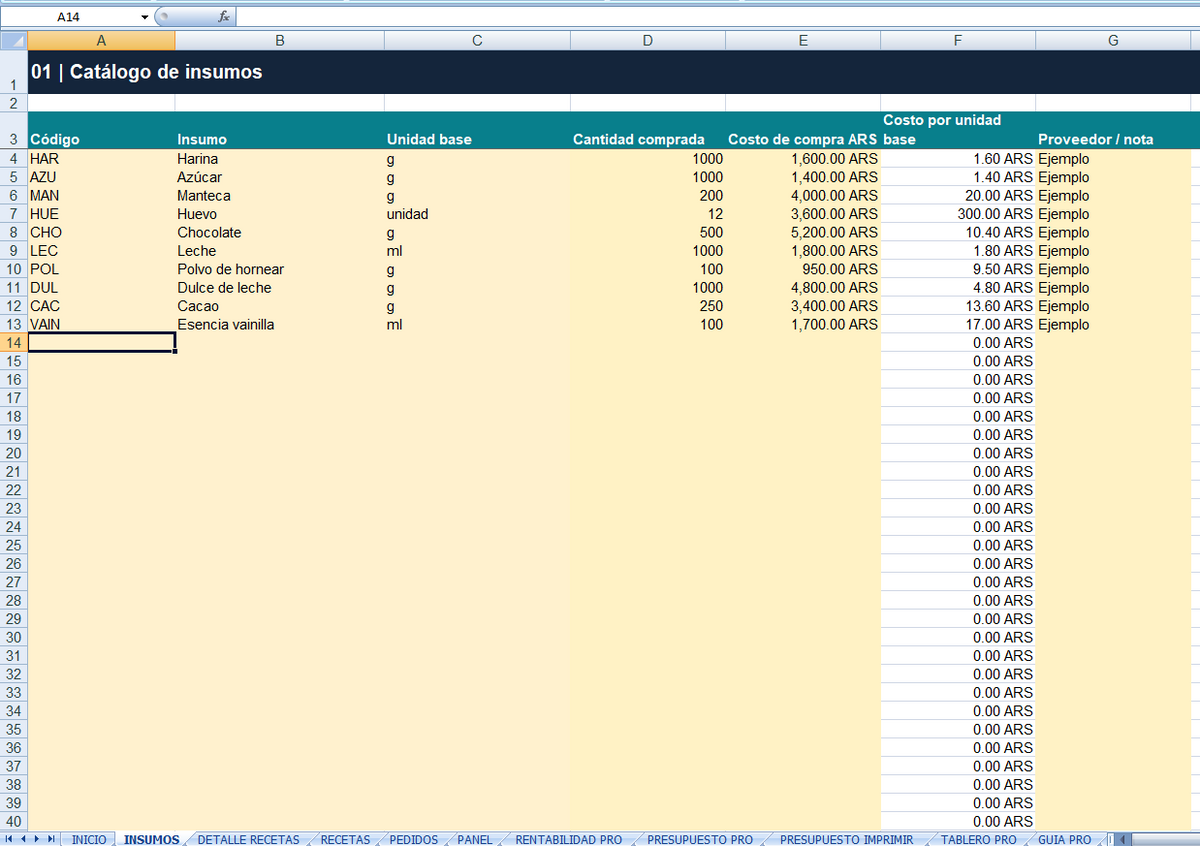This screenshot has height=846, width=1200.
Task: Select the cell containing 'Polvo de hornear'
Action: click(x=279, y=269)
